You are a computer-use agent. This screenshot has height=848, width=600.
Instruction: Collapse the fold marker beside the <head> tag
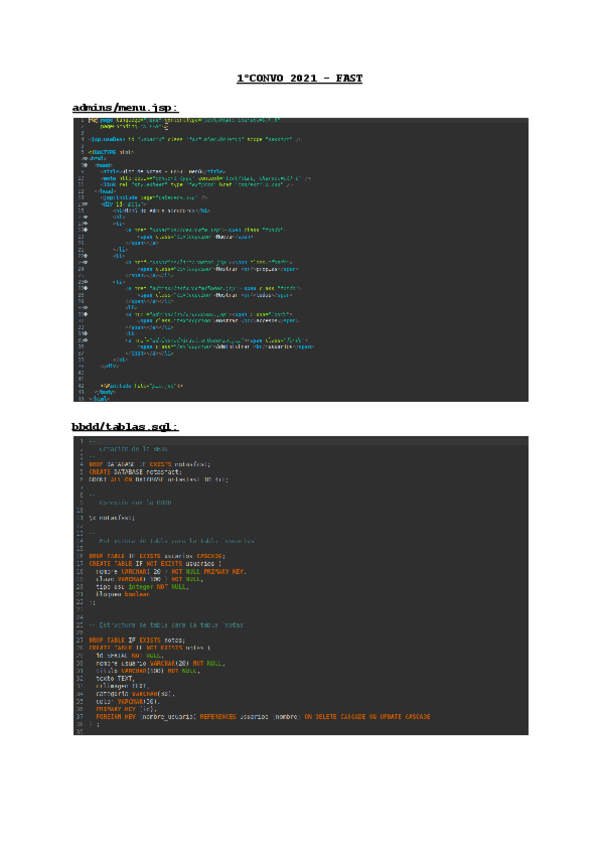(85, 163)
